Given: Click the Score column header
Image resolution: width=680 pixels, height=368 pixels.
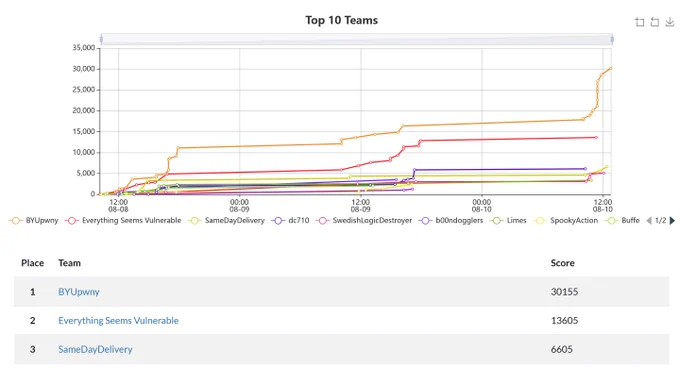Looking at the screenshot, I should point(562,263).
